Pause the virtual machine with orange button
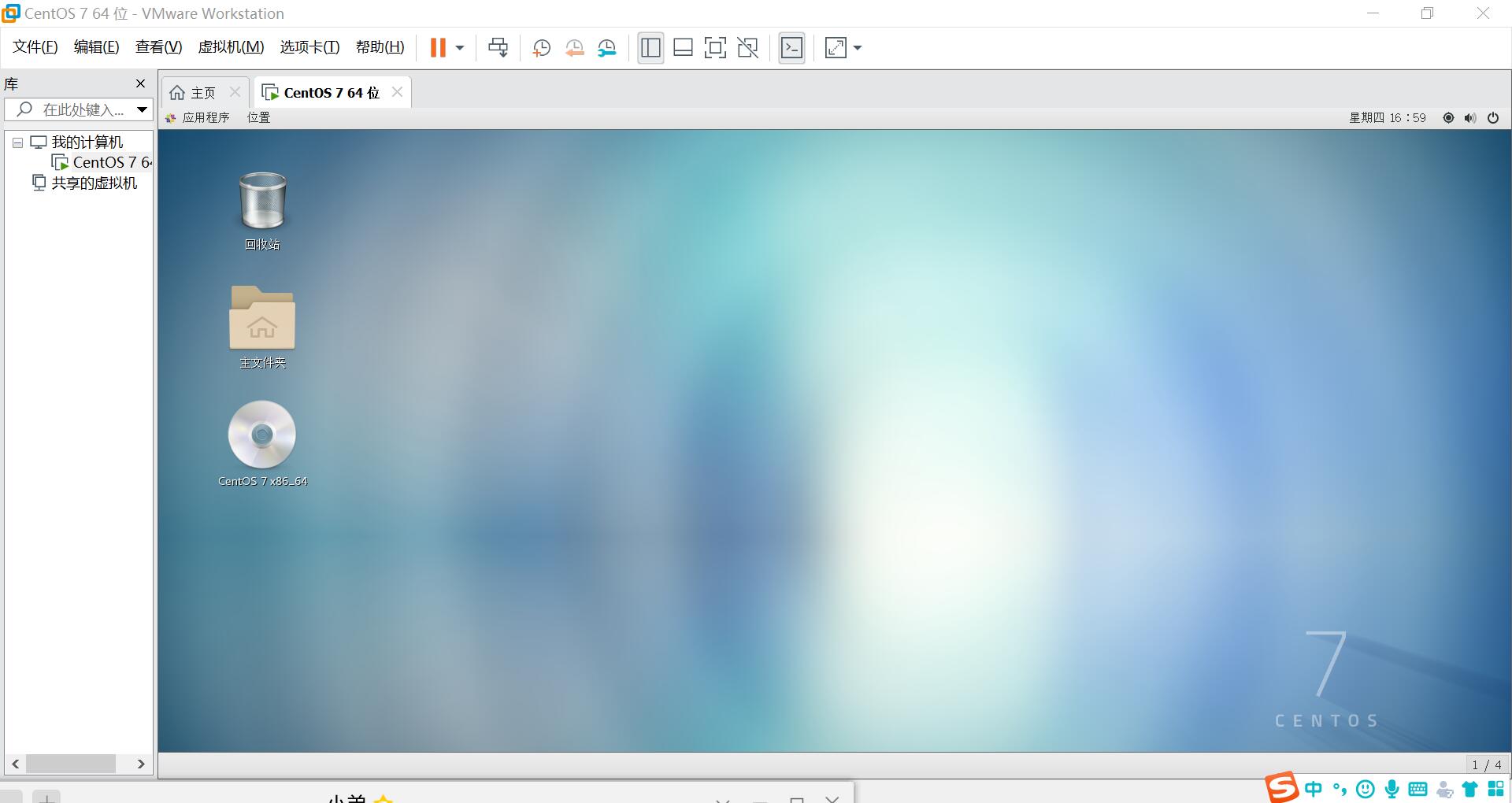Viewport: 1512px width, 803px height. (438, 48)
